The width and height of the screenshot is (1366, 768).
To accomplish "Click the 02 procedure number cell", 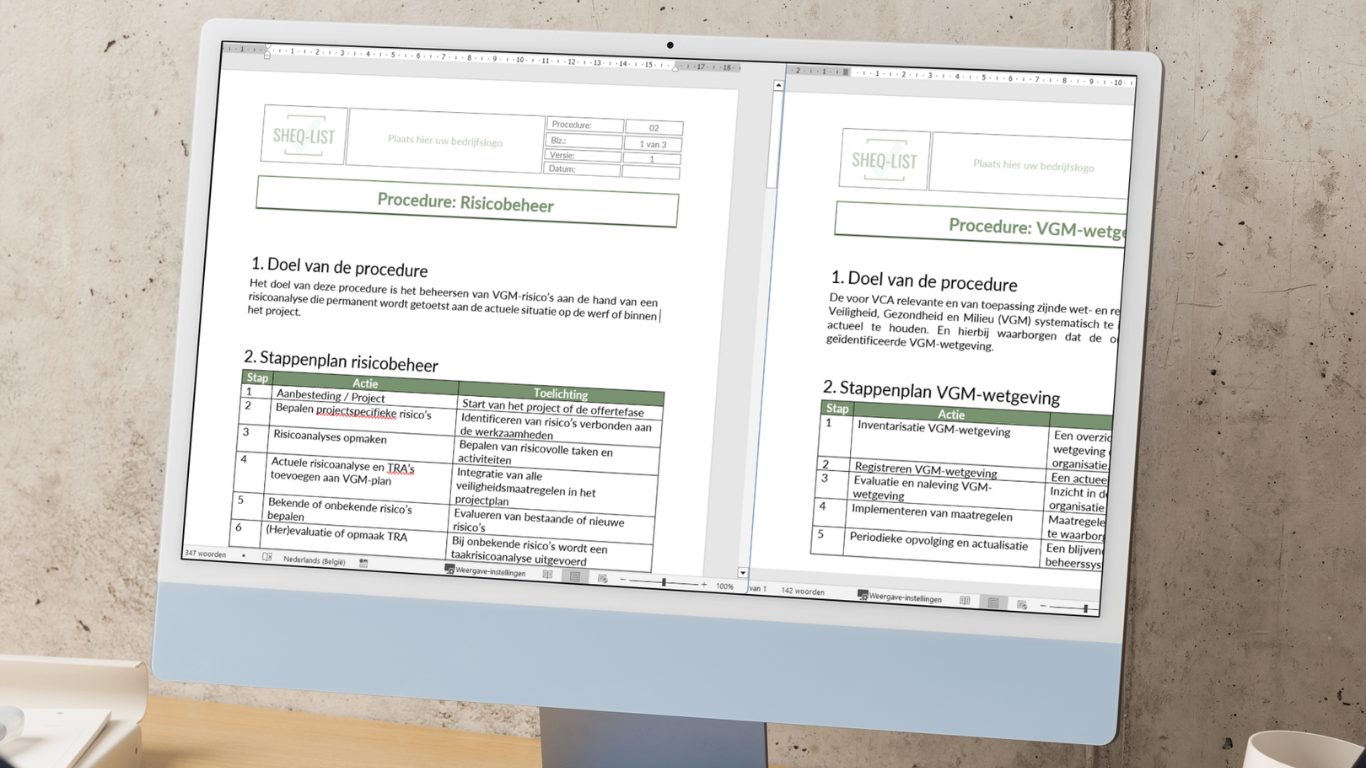I will click(x=654, y=128).
